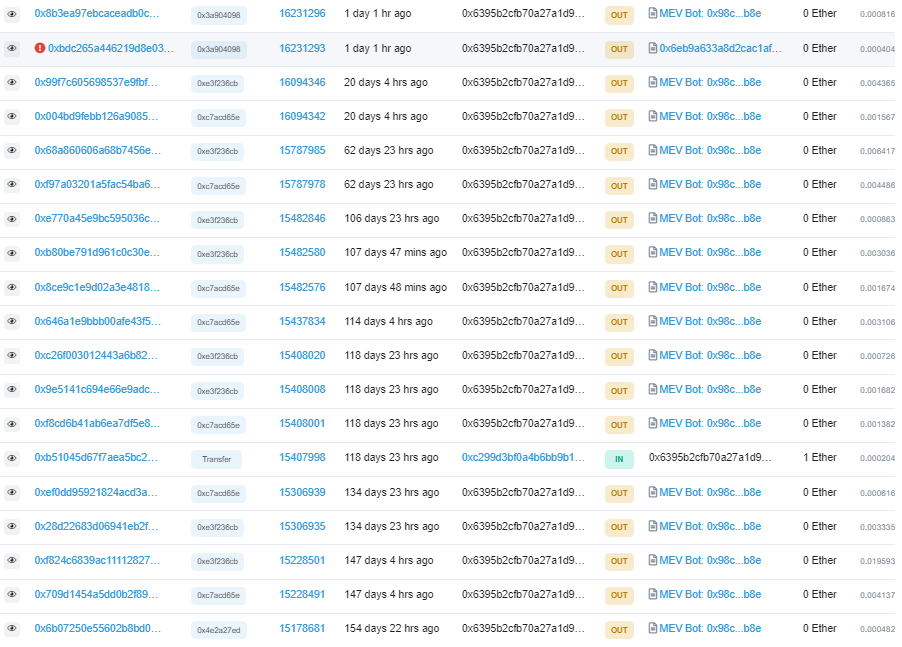The height and width of the screenshot is (647, 902).
Task: Select recipient address text 0x6395b2cfb70a27a1d9 in IN row
Action: (x=710, y=457)
